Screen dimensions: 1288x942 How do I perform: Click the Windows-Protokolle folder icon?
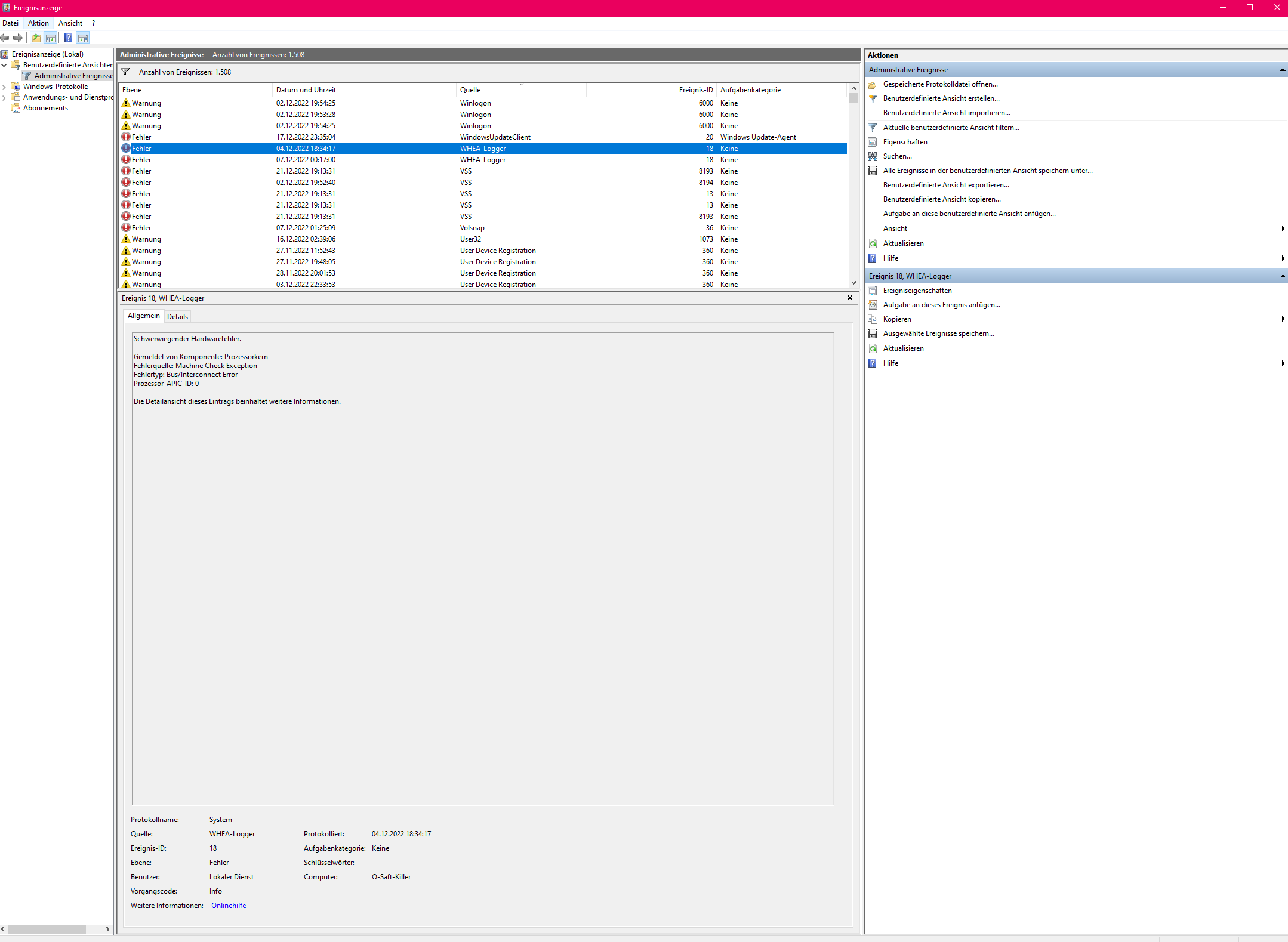(x=16, y=87)
